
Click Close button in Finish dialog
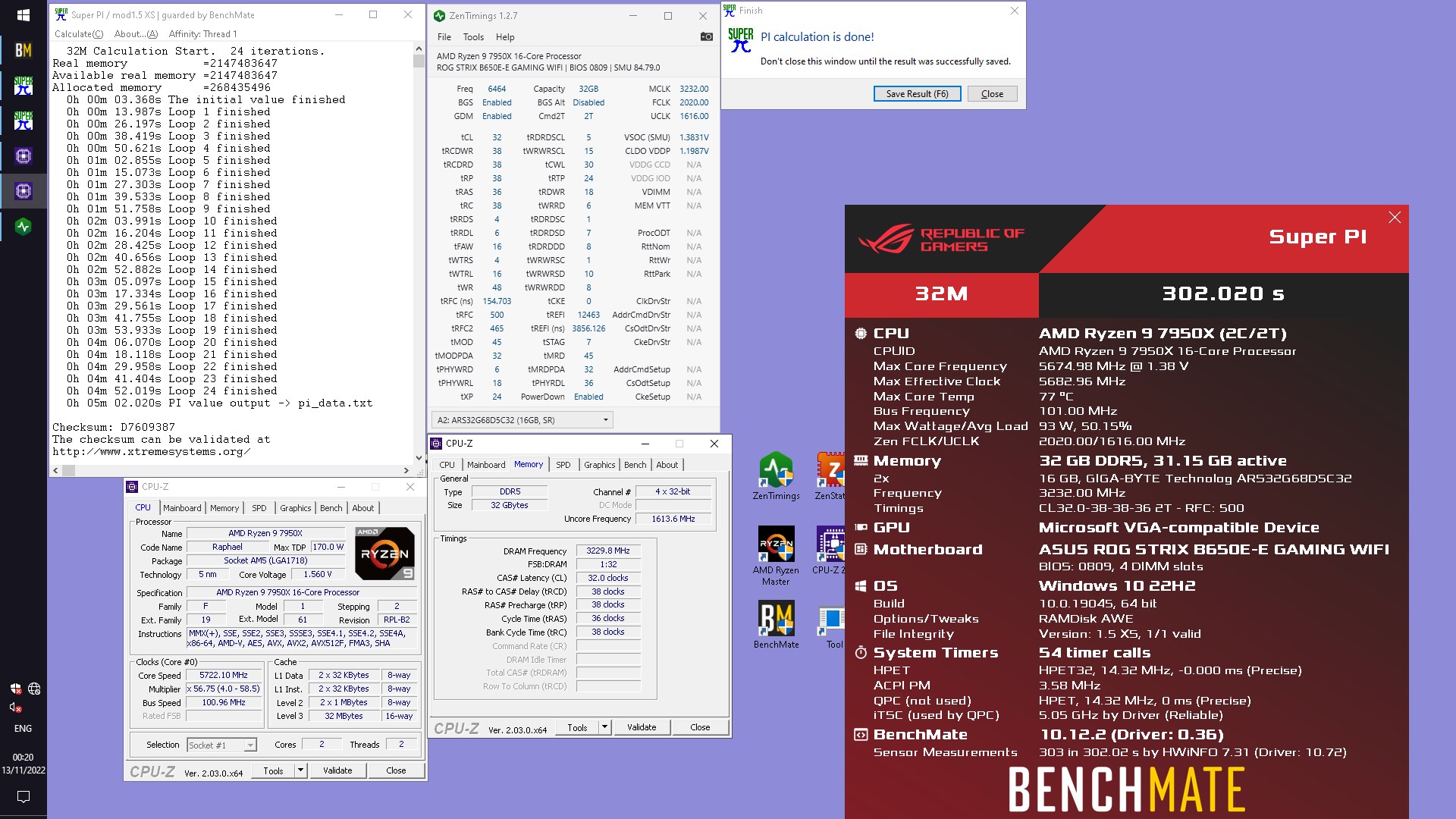tap(992, 94)
